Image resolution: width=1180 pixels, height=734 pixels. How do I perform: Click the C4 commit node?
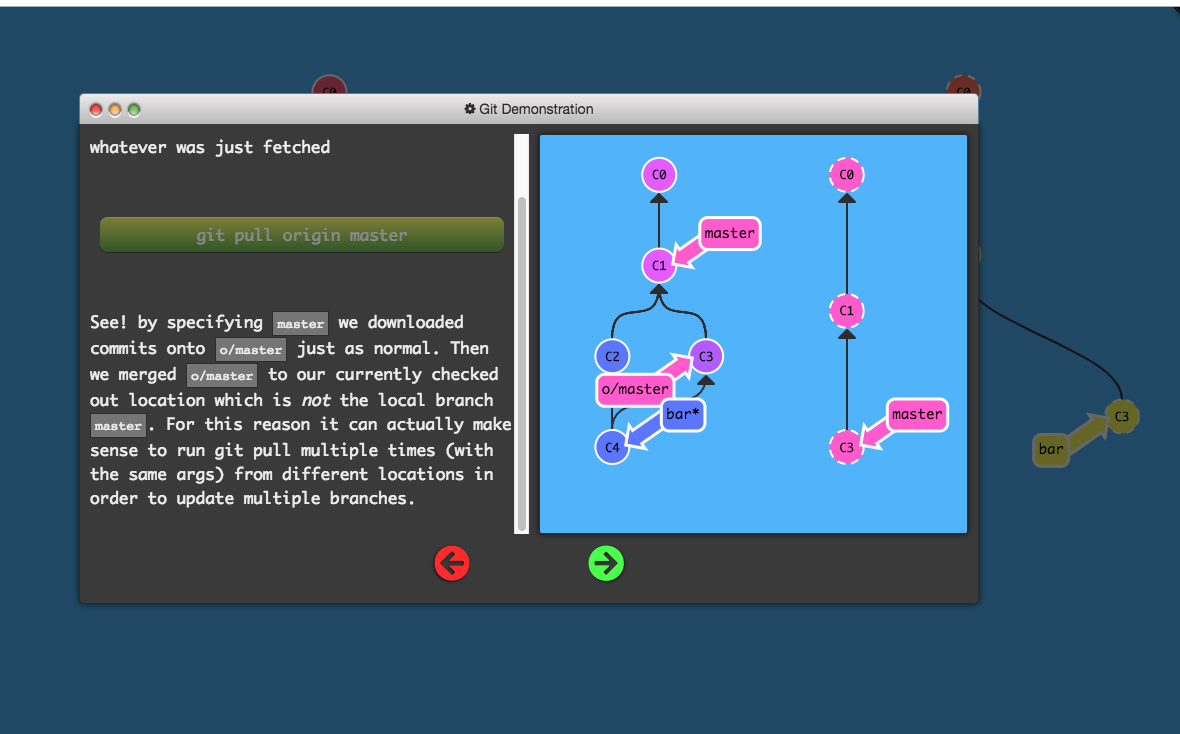click(612, 447)
